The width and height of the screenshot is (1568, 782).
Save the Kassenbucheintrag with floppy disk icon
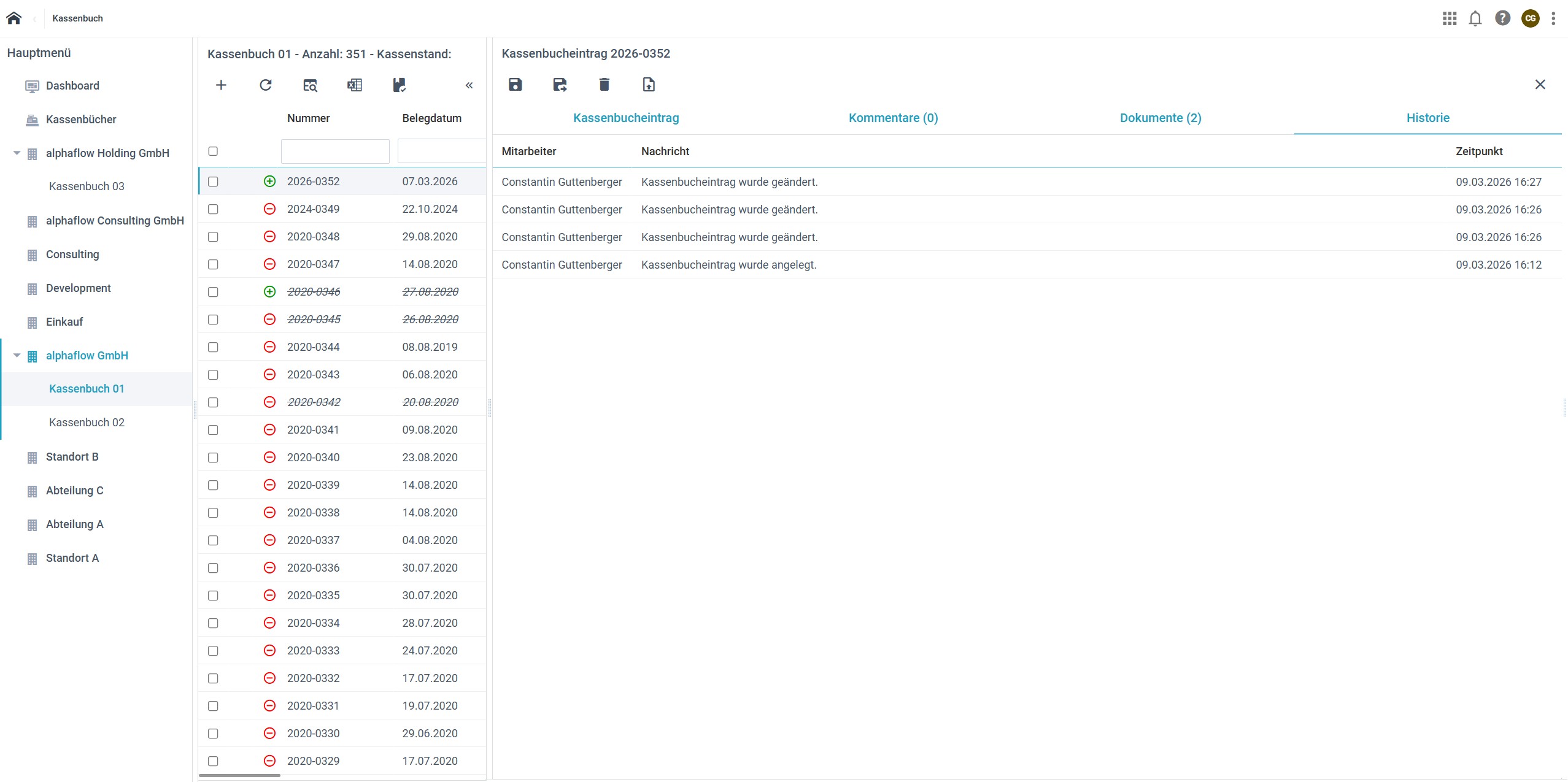(x=515, y=85)
